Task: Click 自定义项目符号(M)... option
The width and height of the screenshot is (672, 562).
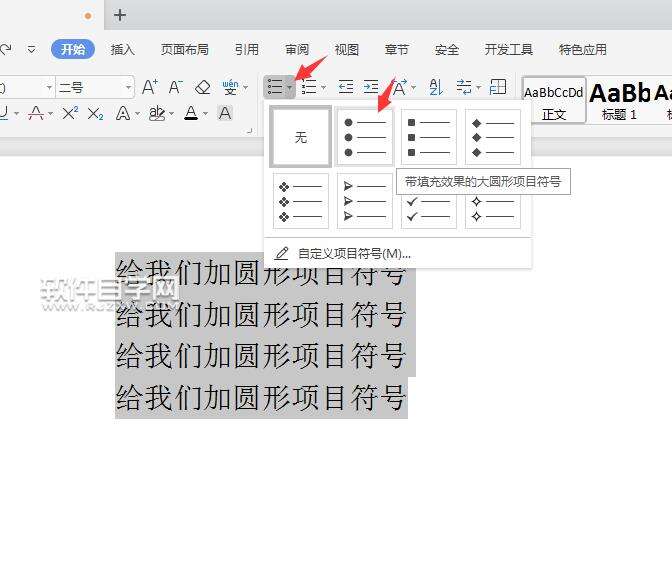Action: (398, 254)
